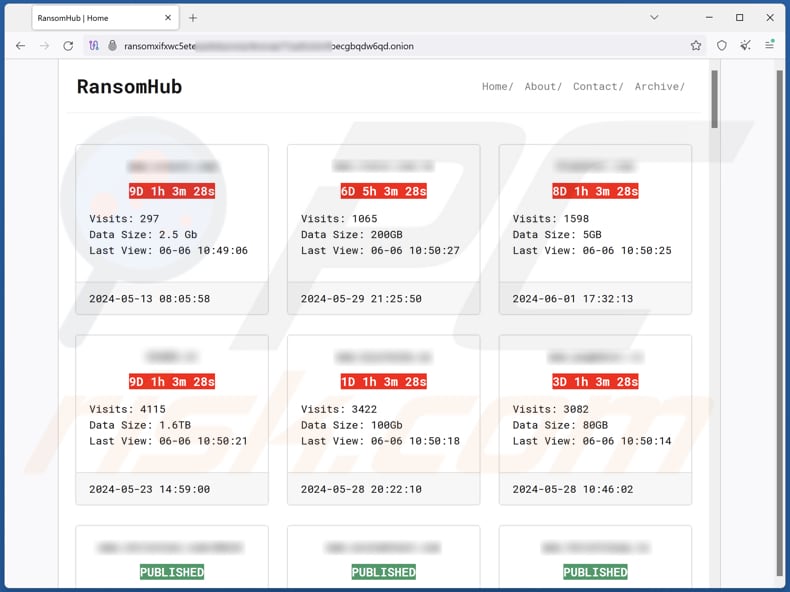This screenshot has width=790, height=592.
Task: Minimize the browser window
Action: click(x=709, y=18)
